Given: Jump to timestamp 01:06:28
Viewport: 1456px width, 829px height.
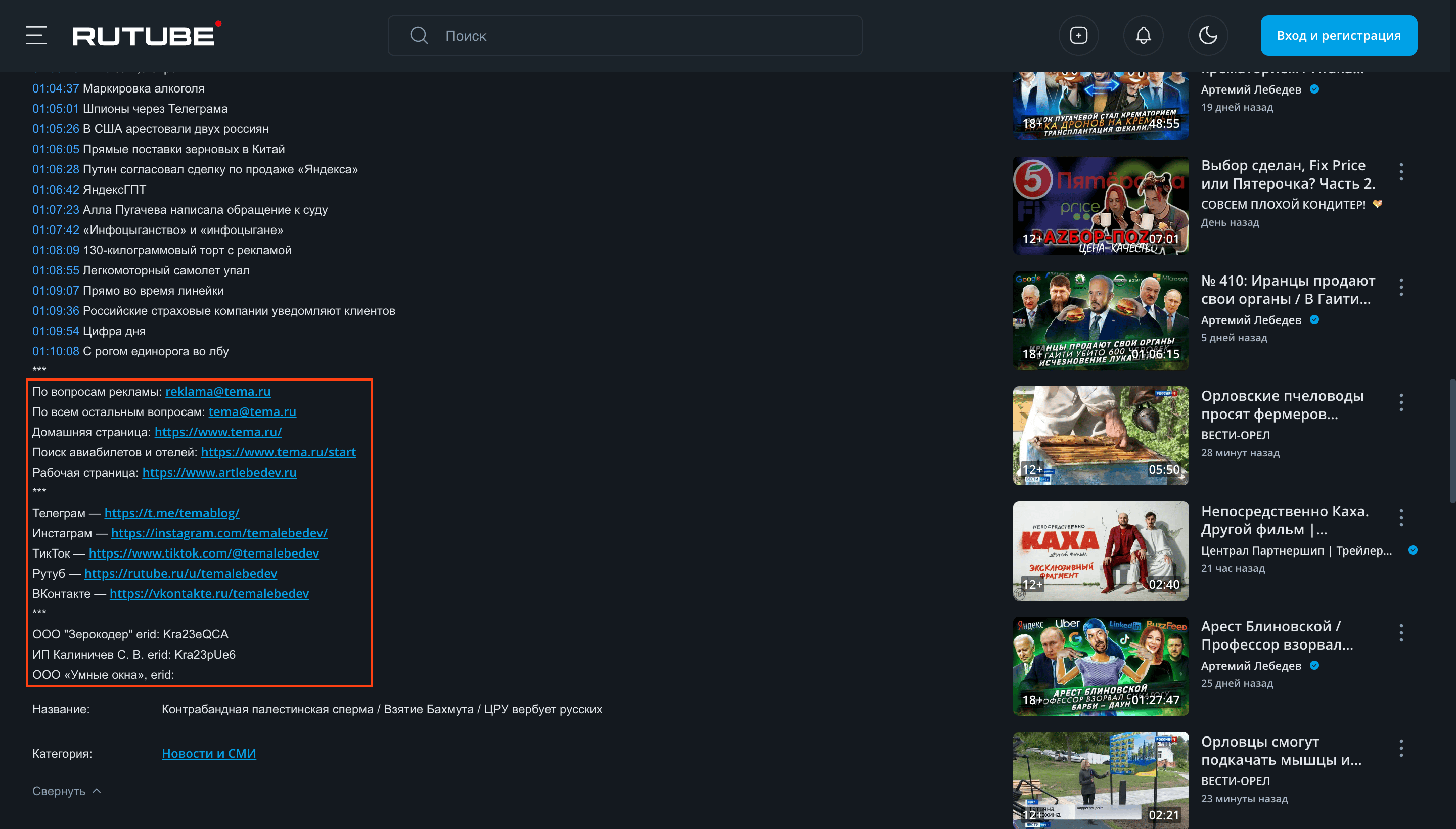Looking at the screenshot, I should tap(55, 169).
